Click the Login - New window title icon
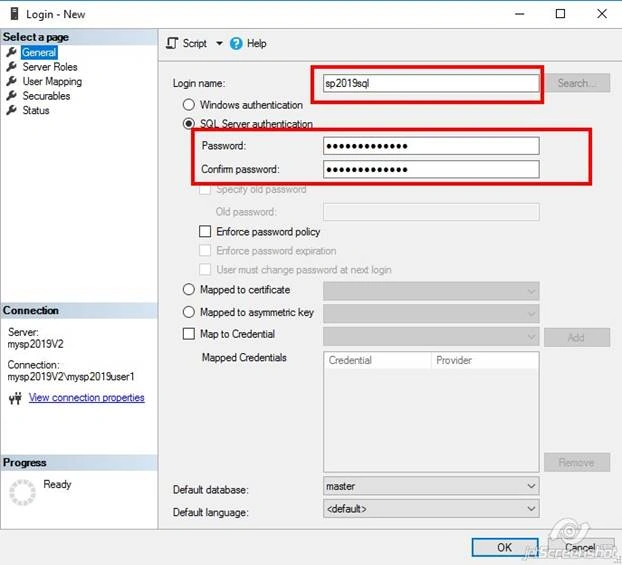The height and width of the screenshot is (565, 622). 15,14
